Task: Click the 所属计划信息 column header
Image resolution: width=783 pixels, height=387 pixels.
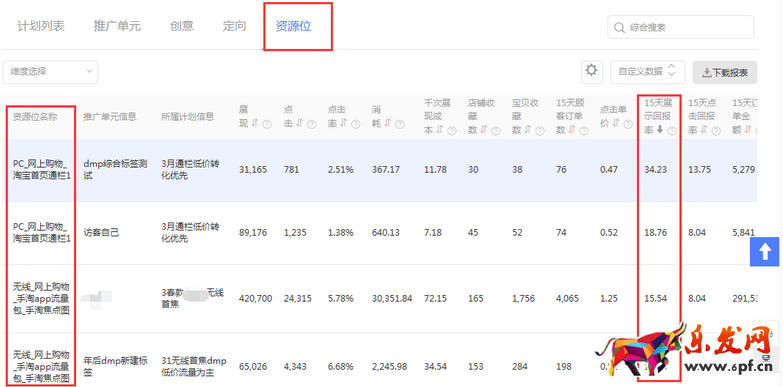Action: click(x=188, y=117)
